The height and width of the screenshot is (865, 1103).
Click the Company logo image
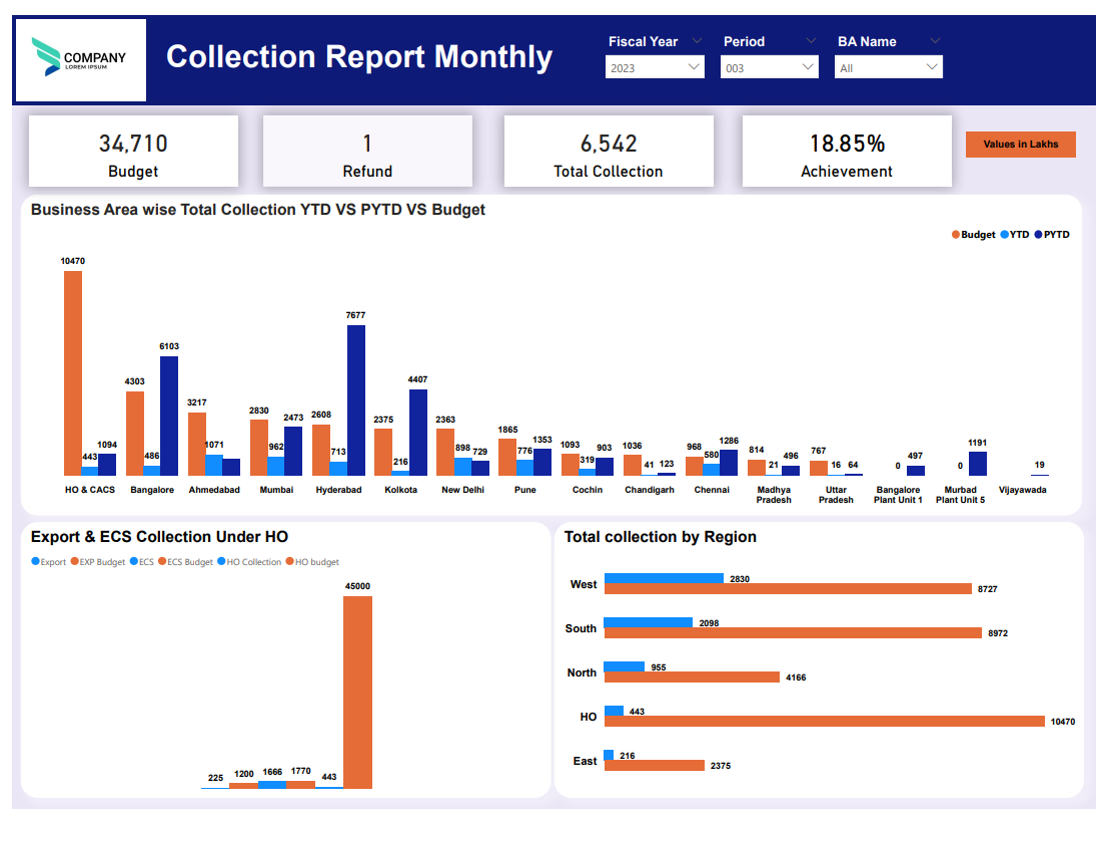pyautogui.click(x=80, y=60)
